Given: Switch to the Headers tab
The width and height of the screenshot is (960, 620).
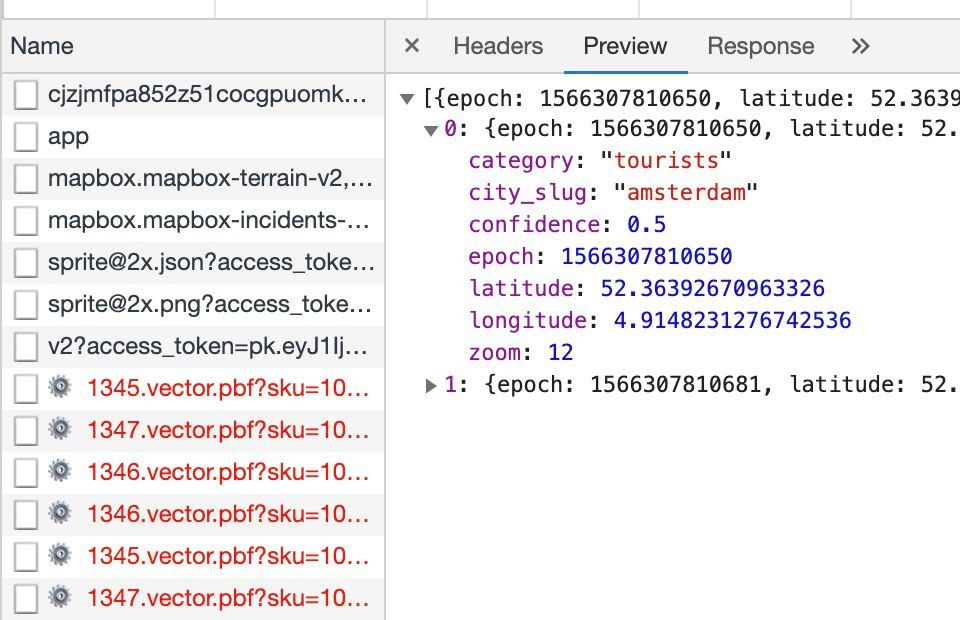Looking at the screenshot, I should (498, 46).
